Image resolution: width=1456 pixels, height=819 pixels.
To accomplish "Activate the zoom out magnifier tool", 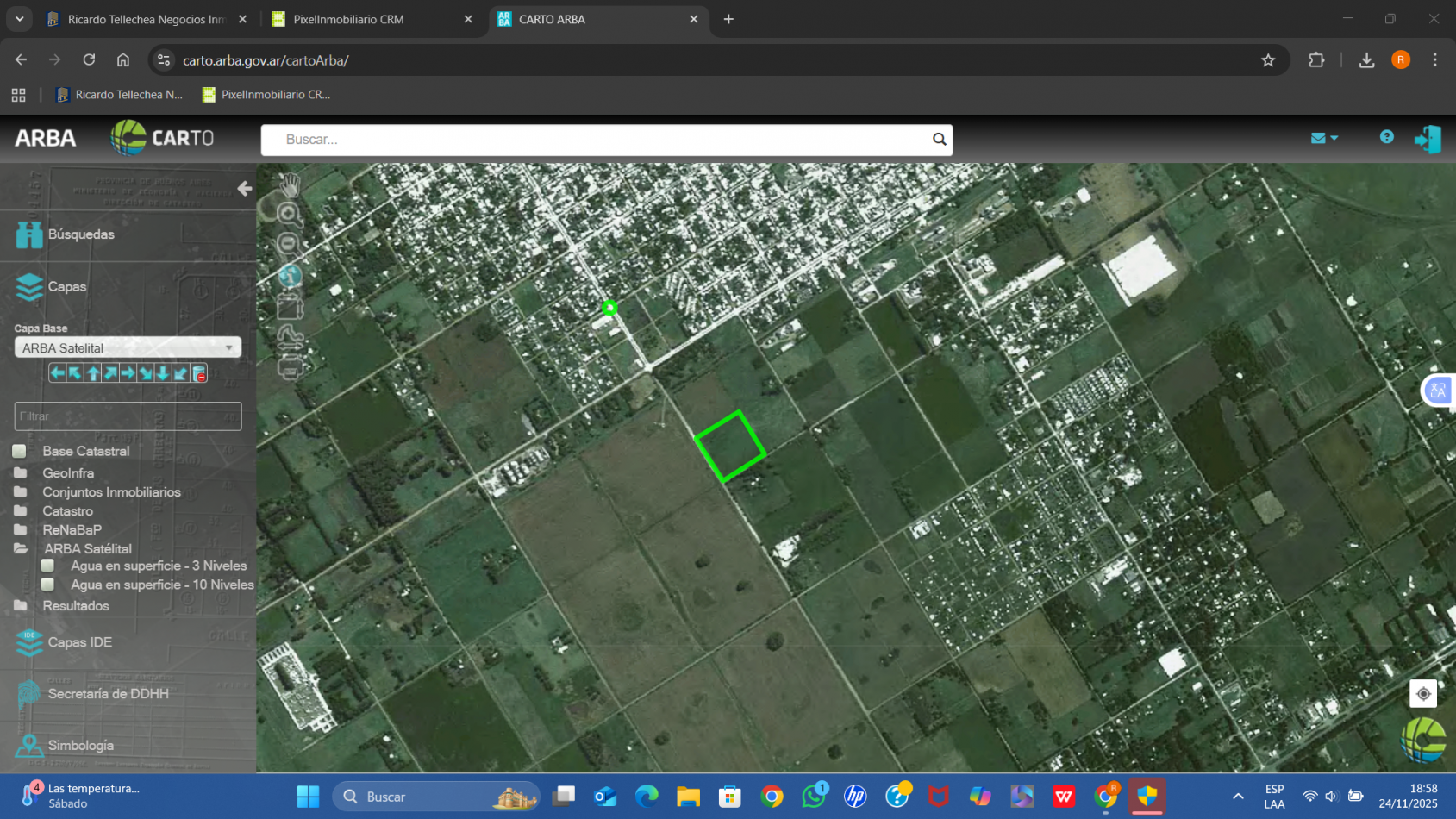I will (x=289, y=245).
